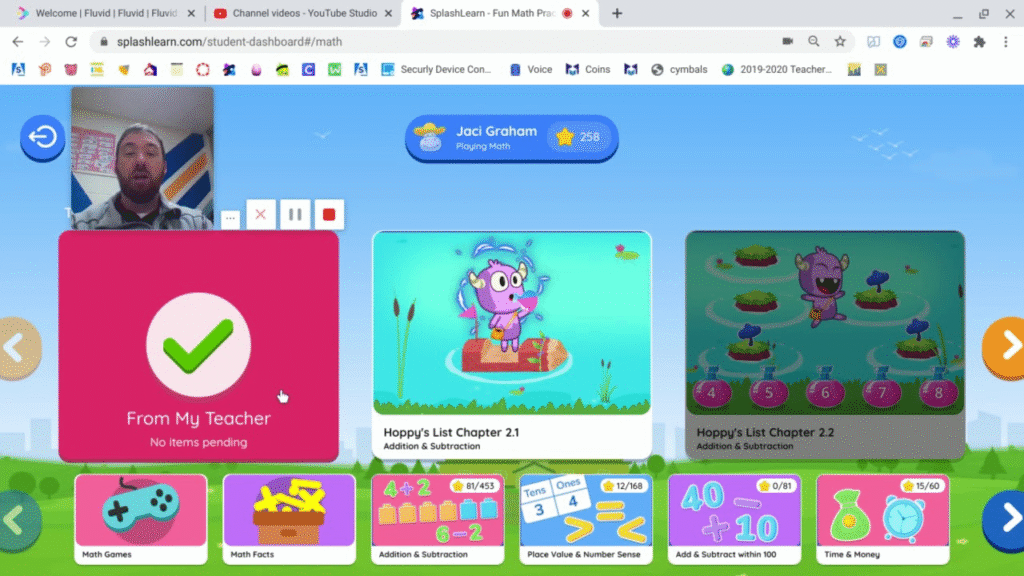1024x576 pixels.
Task: Open the recording options ellipsis menu
Action: [x=230, y=218]
